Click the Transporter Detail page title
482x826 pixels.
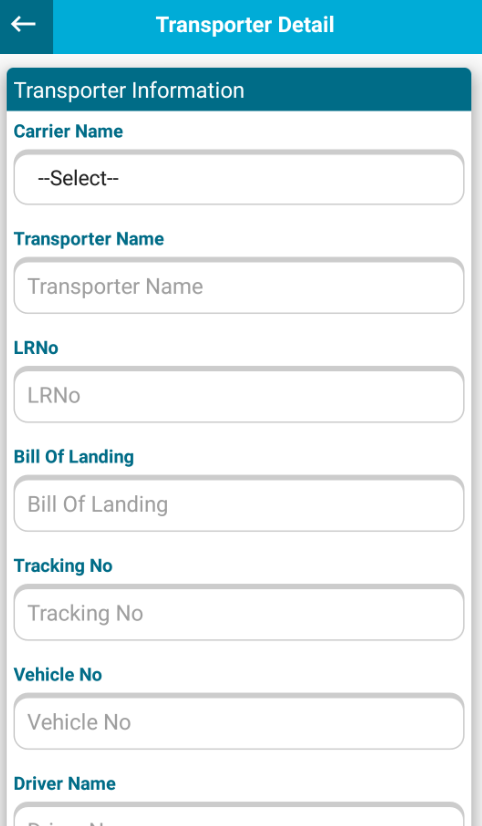245,25
